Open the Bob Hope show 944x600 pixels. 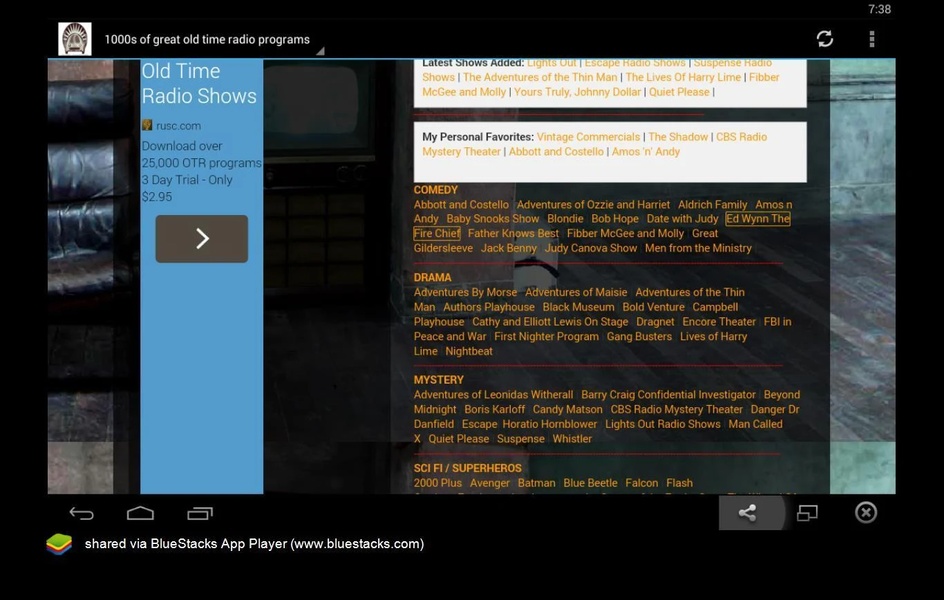(615, 218)
